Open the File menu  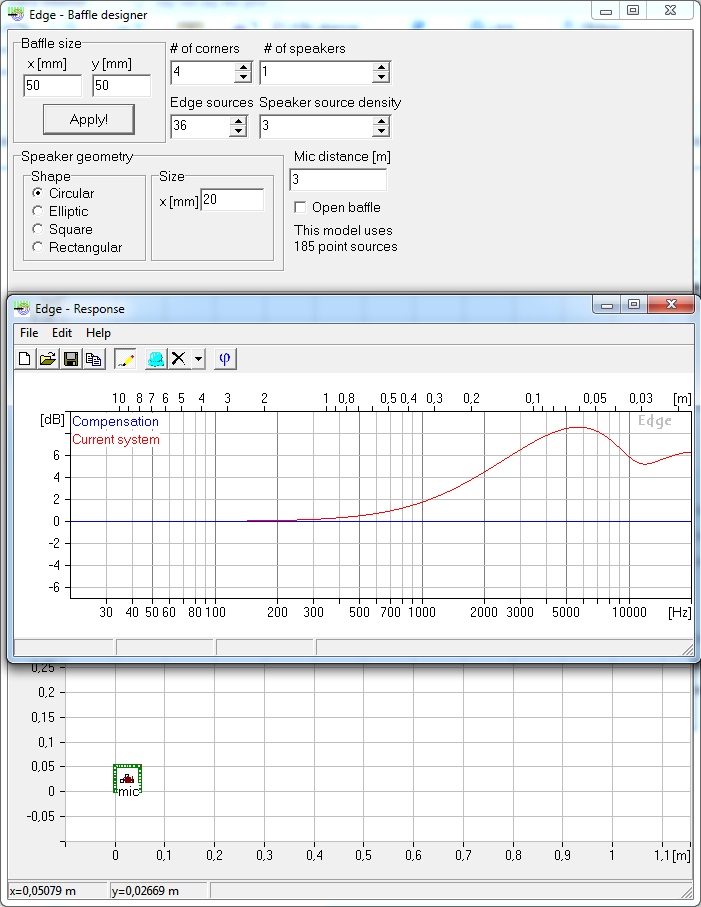[x=29, y=333]
